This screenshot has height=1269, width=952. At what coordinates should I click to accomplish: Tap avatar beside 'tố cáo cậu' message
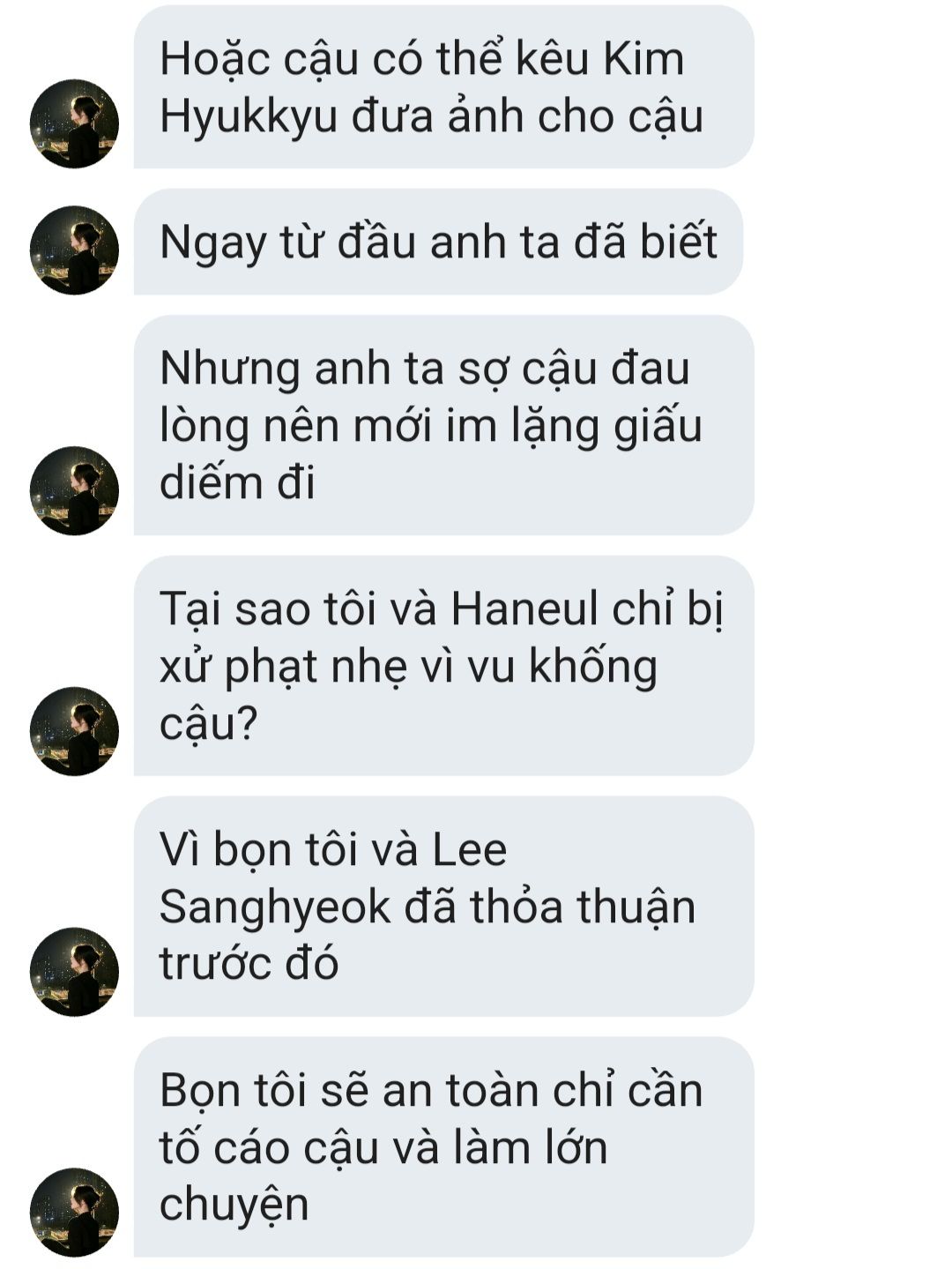click(74, 1213)
